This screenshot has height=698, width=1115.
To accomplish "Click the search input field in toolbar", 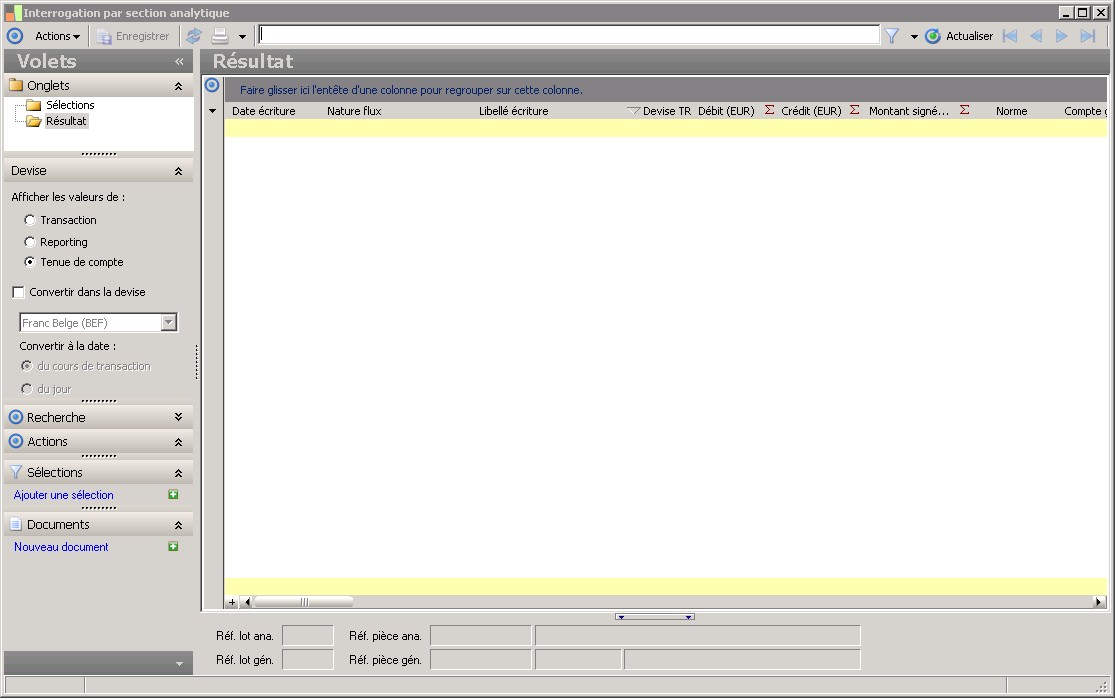I will click(569, 35).
